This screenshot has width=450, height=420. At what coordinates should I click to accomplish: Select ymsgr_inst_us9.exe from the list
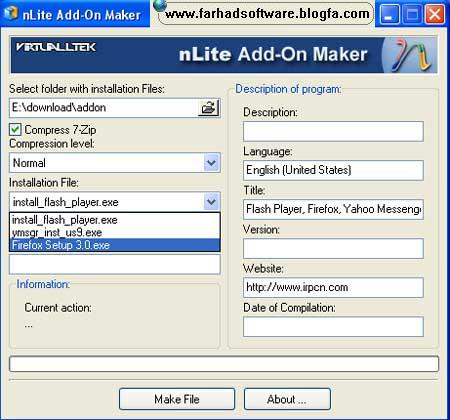115,232
